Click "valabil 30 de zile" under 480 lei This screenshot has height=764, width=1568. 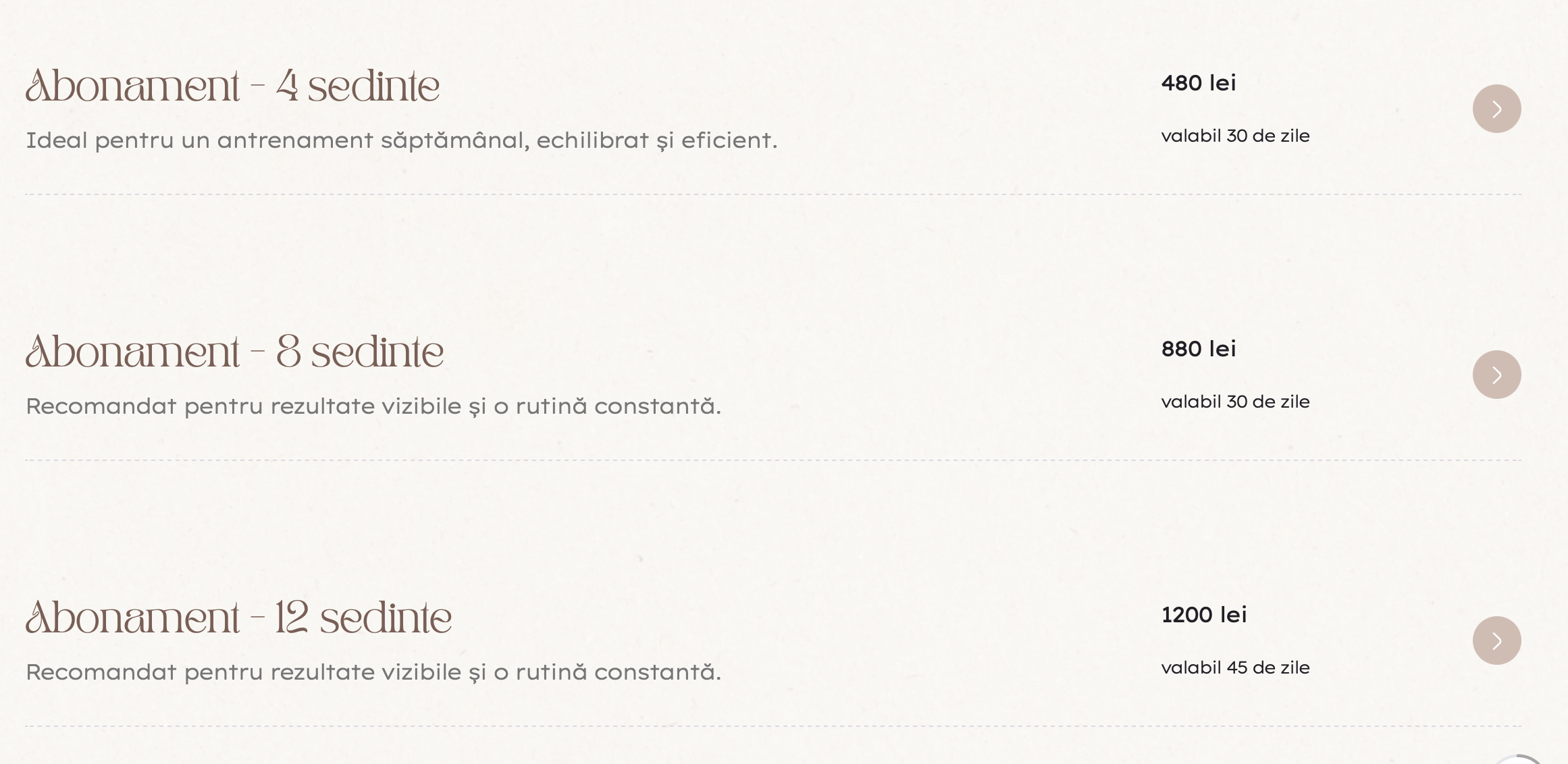[1235, 136]
